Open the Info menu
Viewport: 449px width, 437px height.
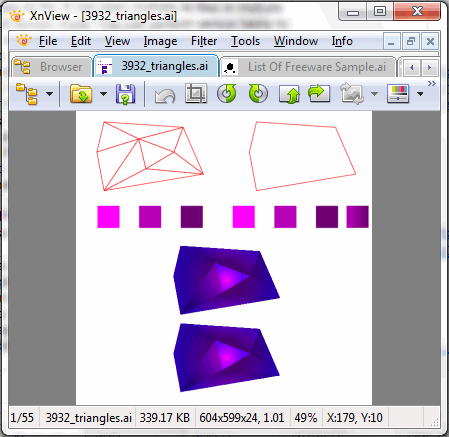342,41
